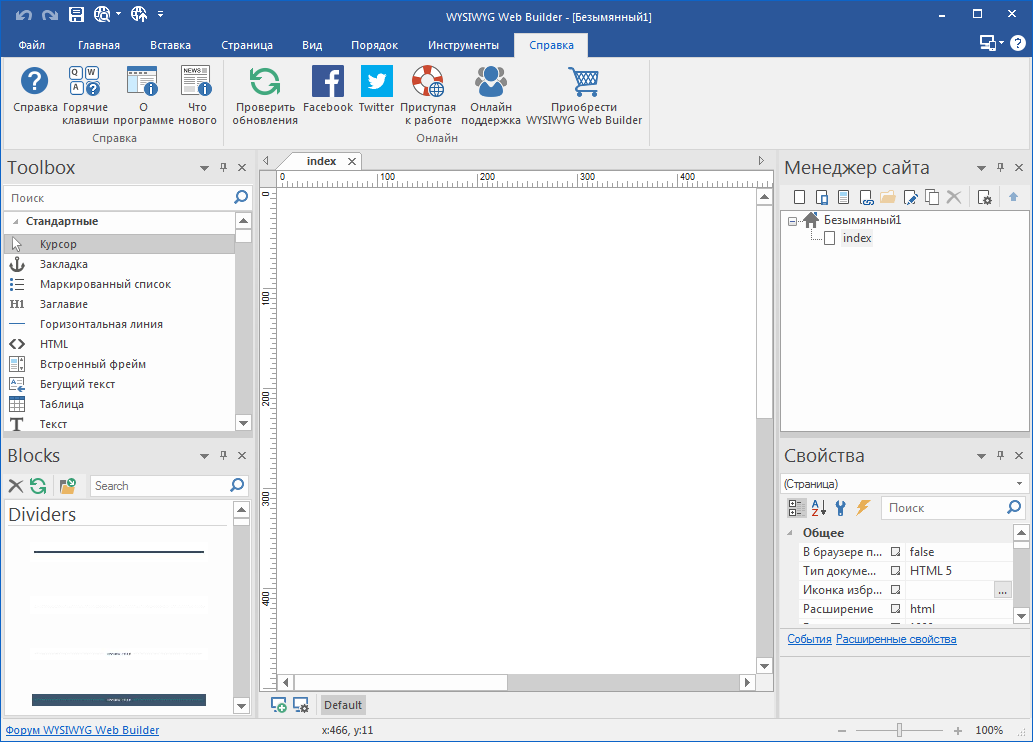The image size is (1033, 742).
Task: Open the Файл menu
Action: tap(32, 45)
